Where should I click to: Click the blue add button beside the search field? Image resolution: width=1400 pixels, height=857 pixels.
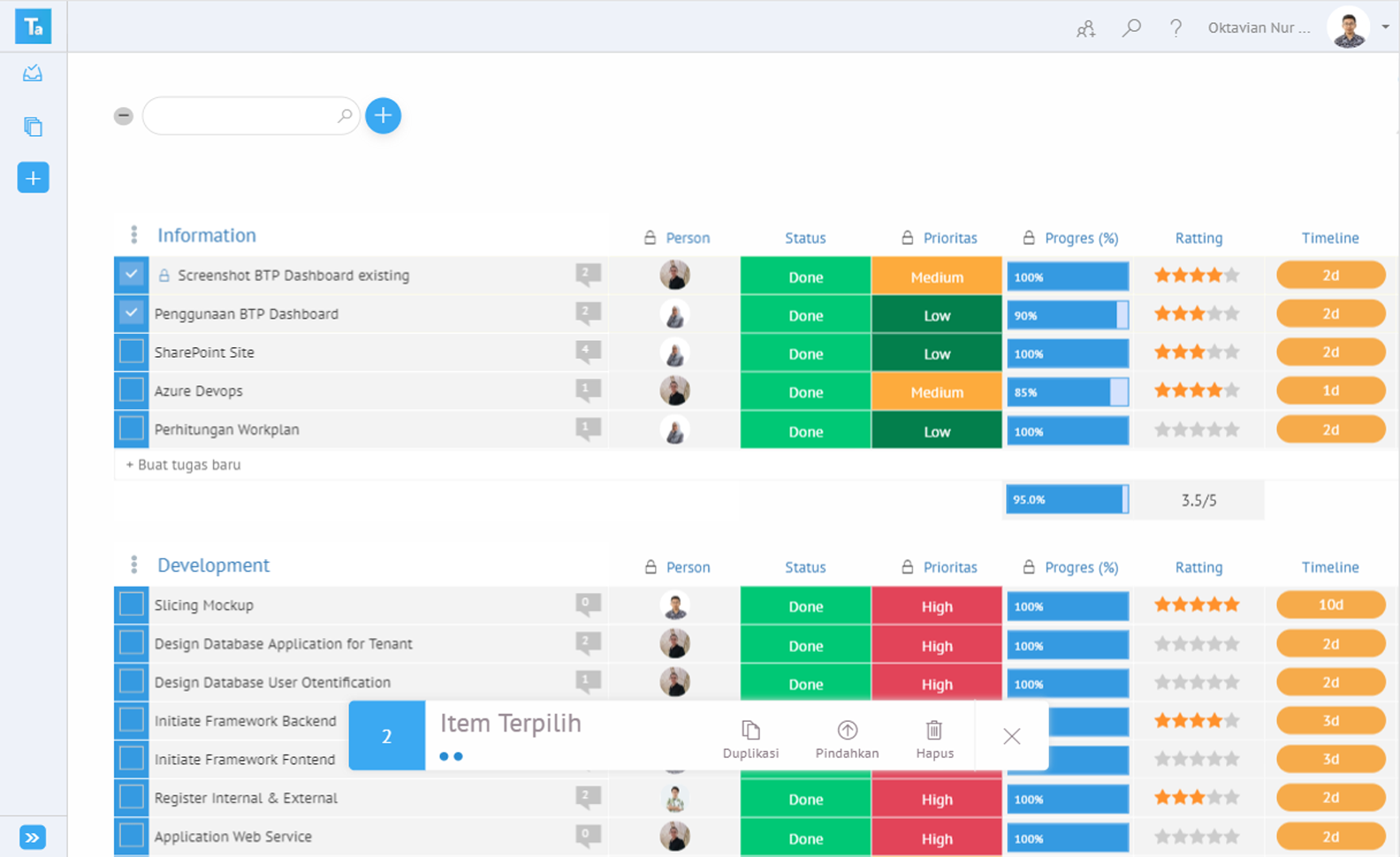coord(383,116)
